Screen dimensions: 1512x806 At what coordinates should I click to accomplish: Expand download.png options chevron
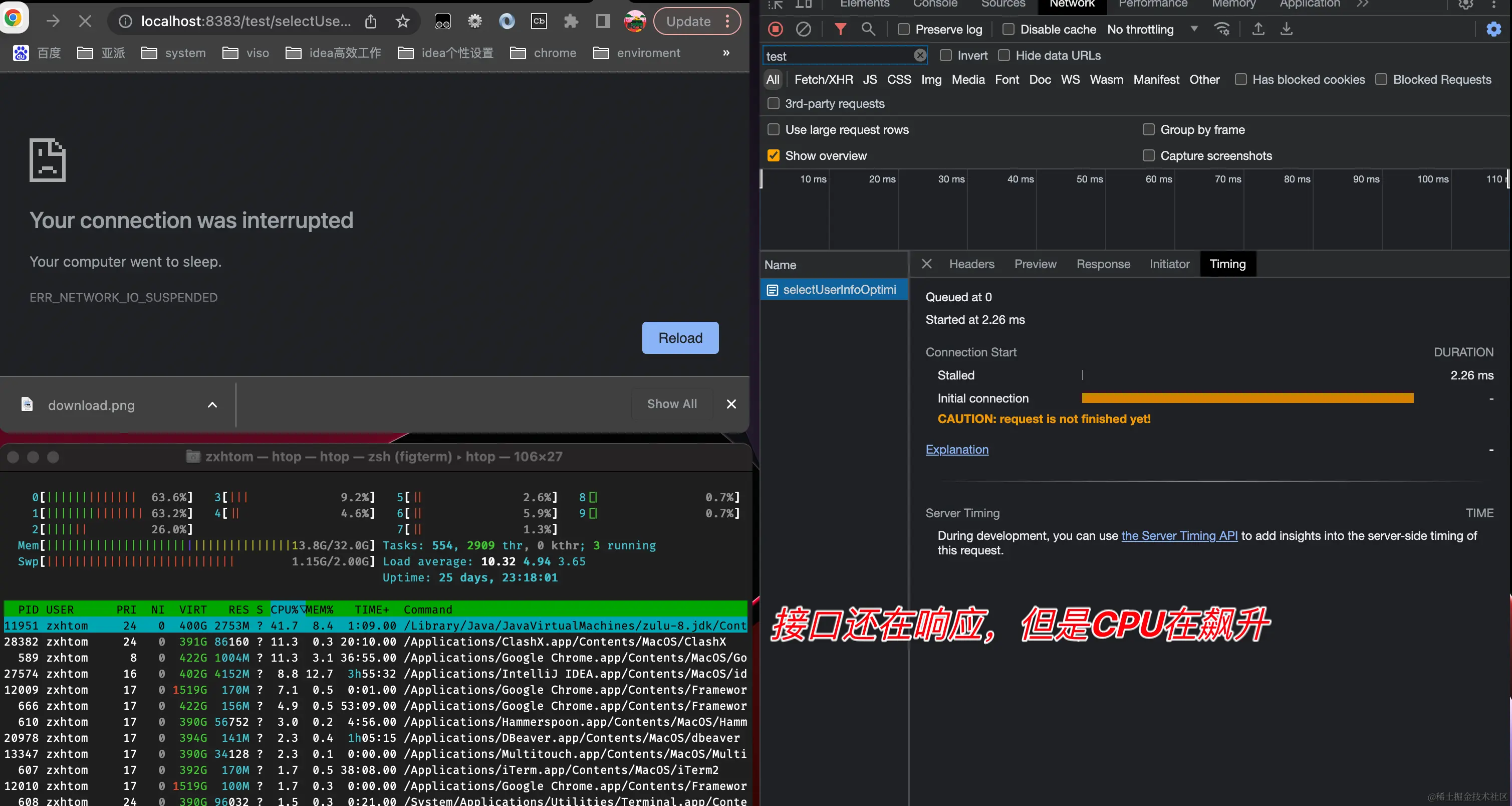pos(212,405)
